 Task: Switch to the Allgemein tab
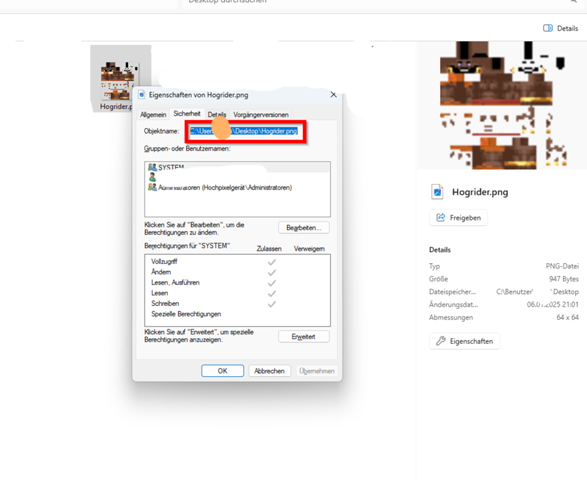[x=153, y=115]
